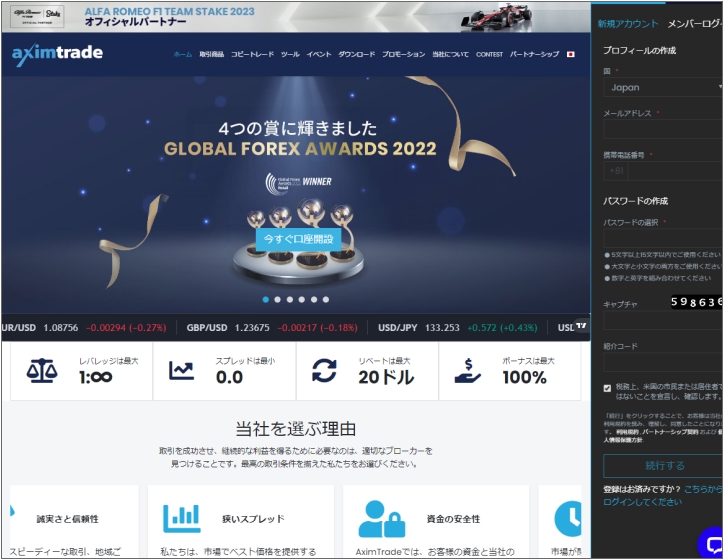
Task: Select the third carousel dot
Action: pyautogui.click(x=290, y=299)
